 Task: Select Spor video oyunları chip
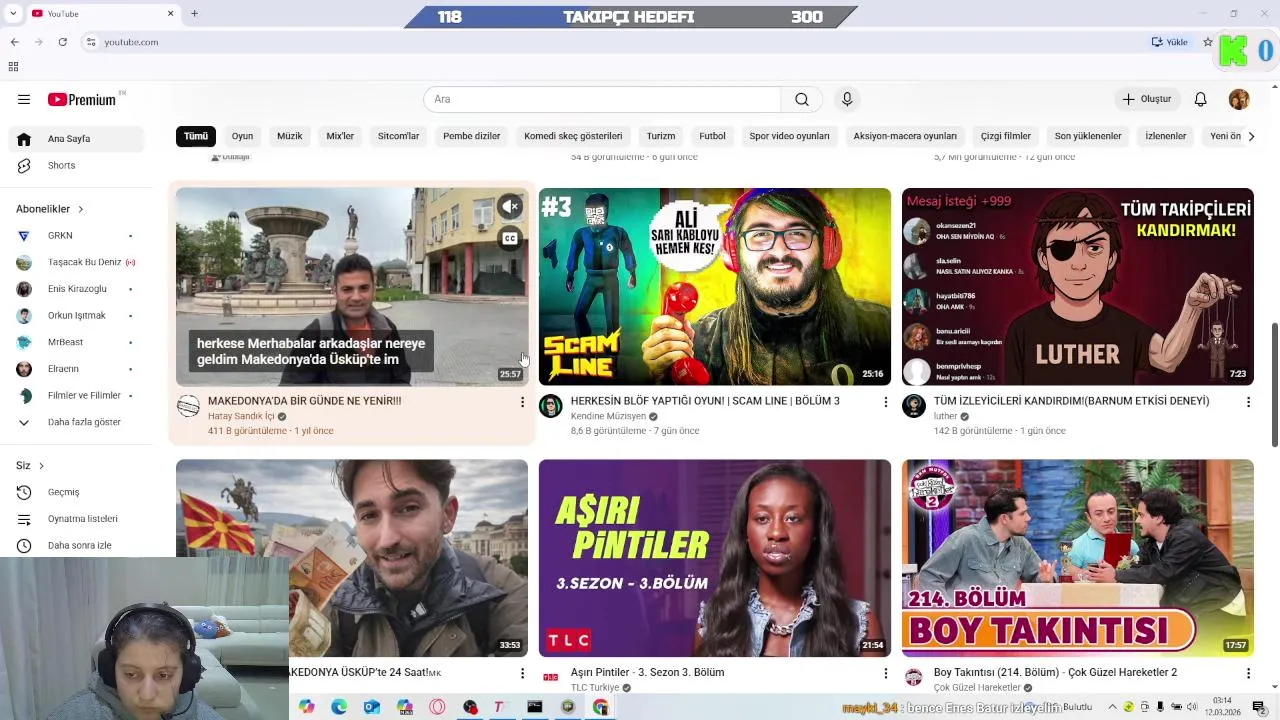pyautogui.click(x=790, y=136)
